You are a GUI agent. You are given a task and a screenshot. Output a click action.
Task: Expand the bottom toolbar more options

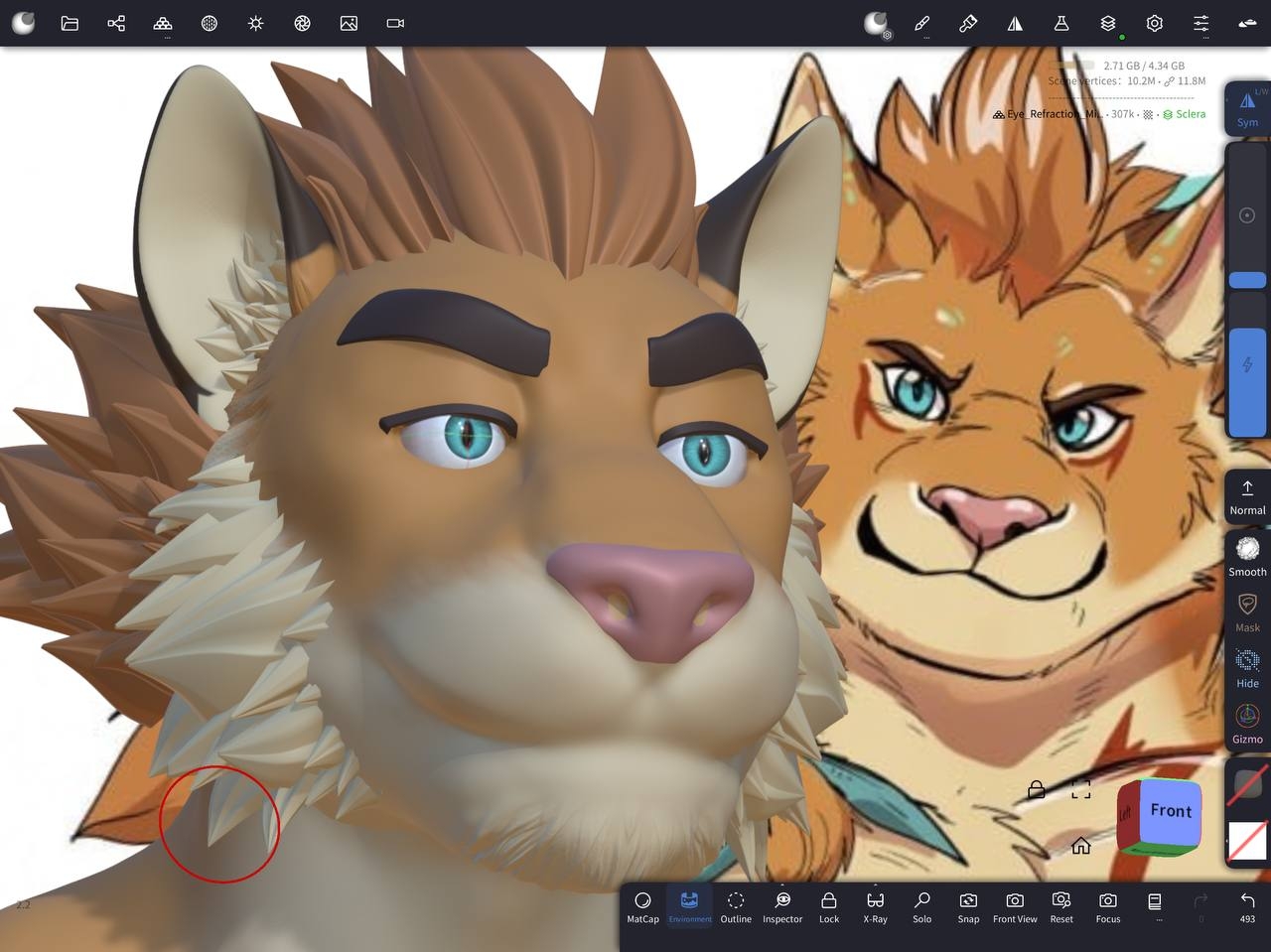pyautogui.click(x=1154, y=905)
